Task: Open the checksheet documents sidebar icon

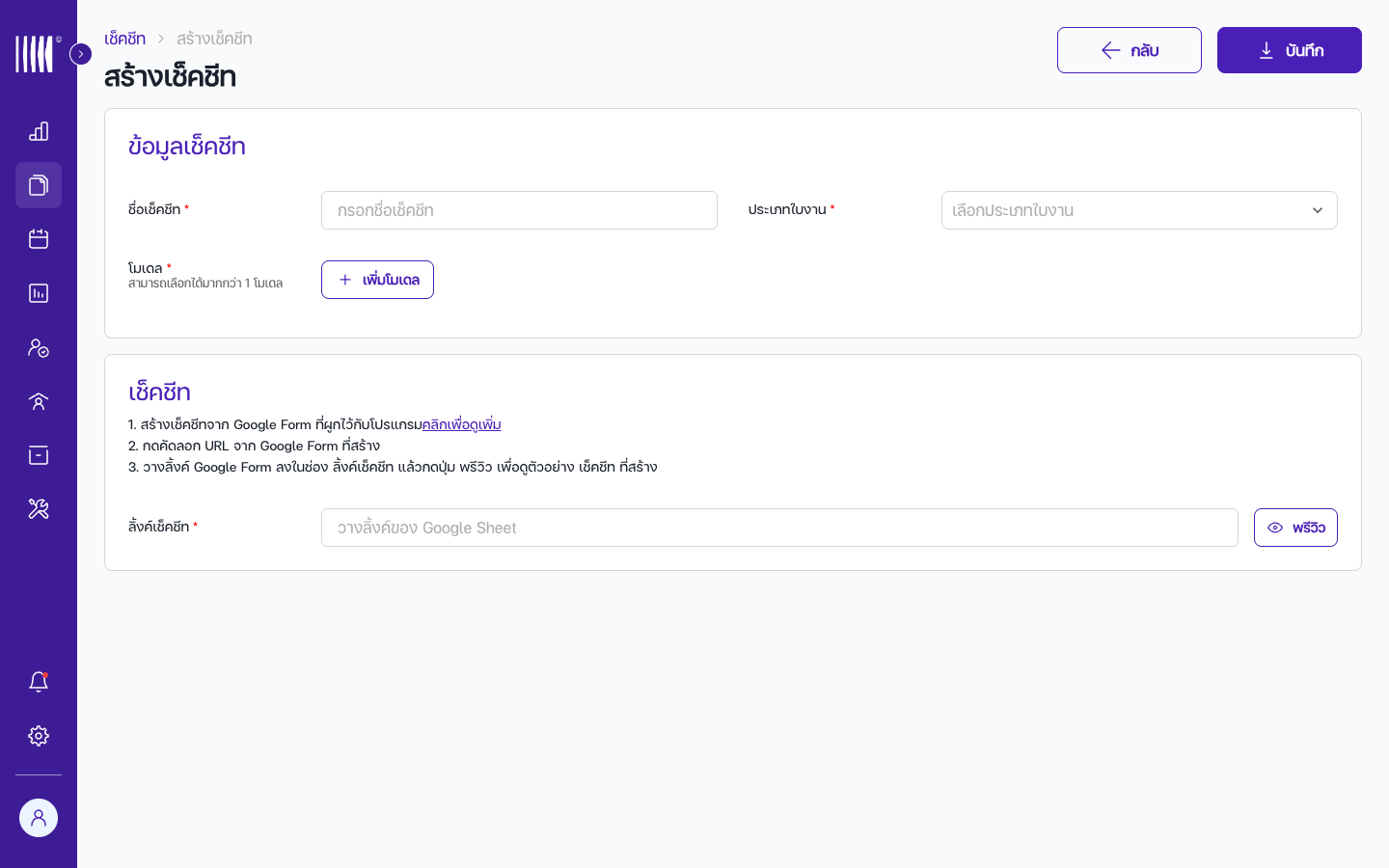Action: click(39, 185)
